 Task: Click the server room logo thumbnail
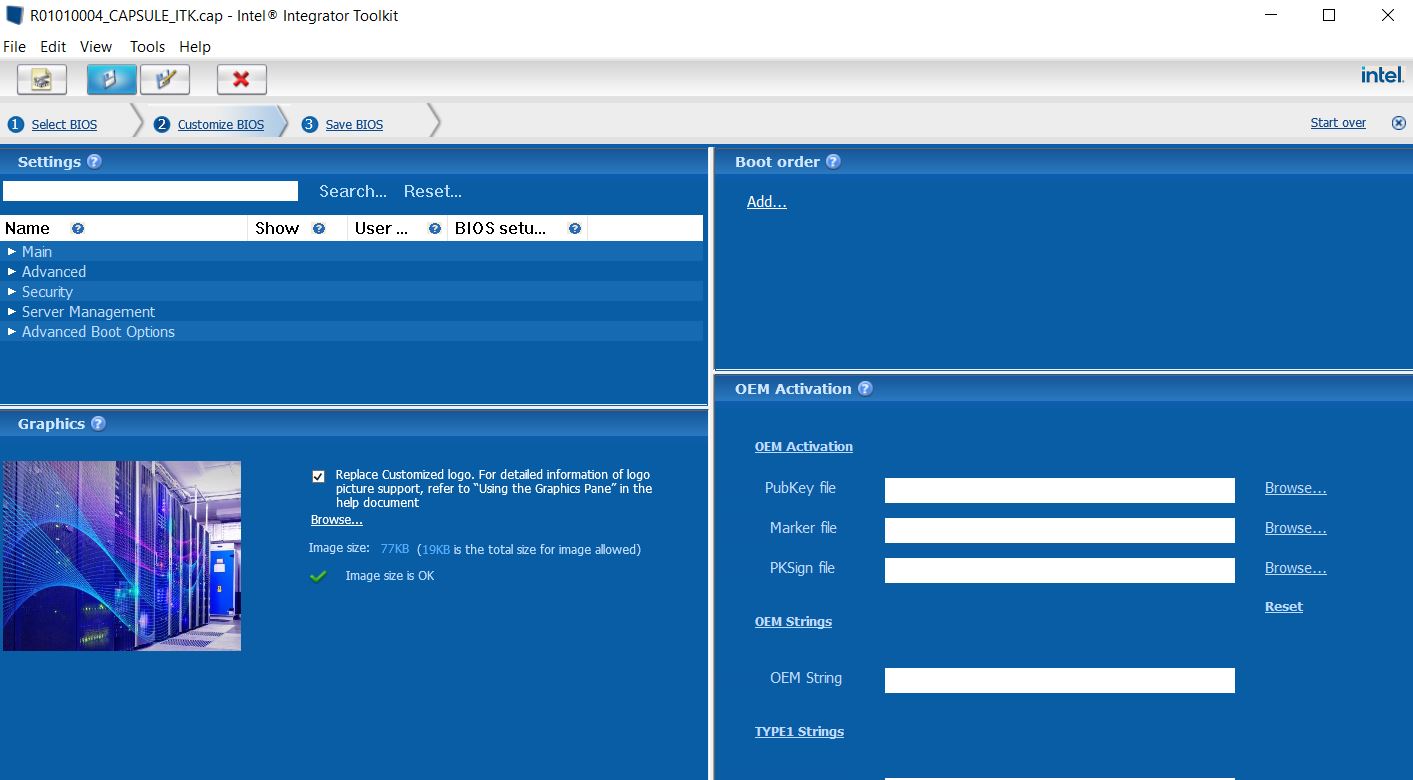point(122,556)
